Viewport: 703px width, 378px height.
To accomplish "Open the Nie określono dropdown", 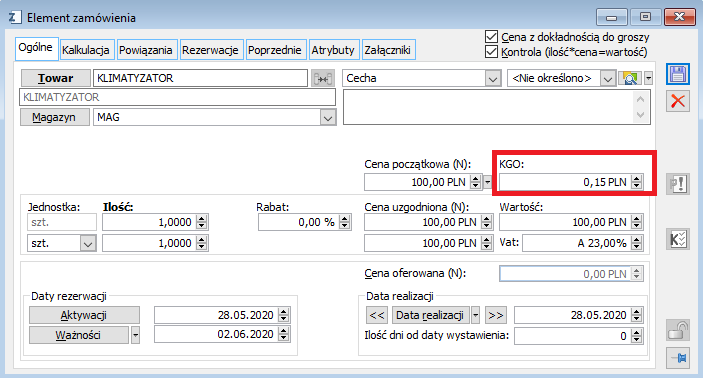I will (608, 79).
